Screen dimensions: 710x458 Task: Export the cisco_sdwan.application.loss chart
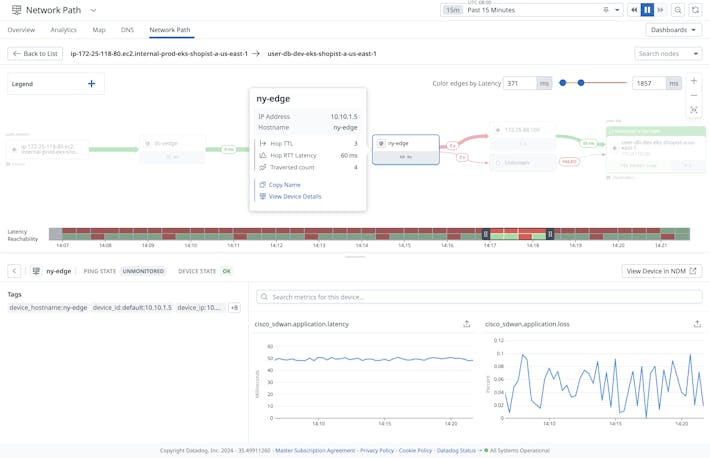[x=697, y=324]
